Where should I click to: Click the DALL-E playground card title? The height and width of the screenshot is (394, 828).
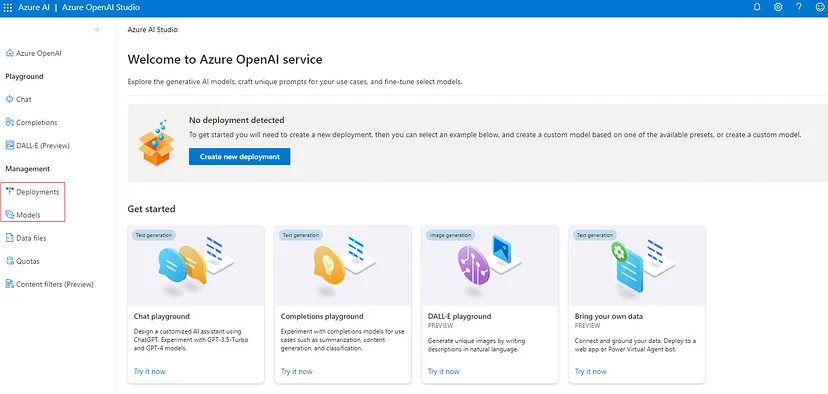point(459,316)
